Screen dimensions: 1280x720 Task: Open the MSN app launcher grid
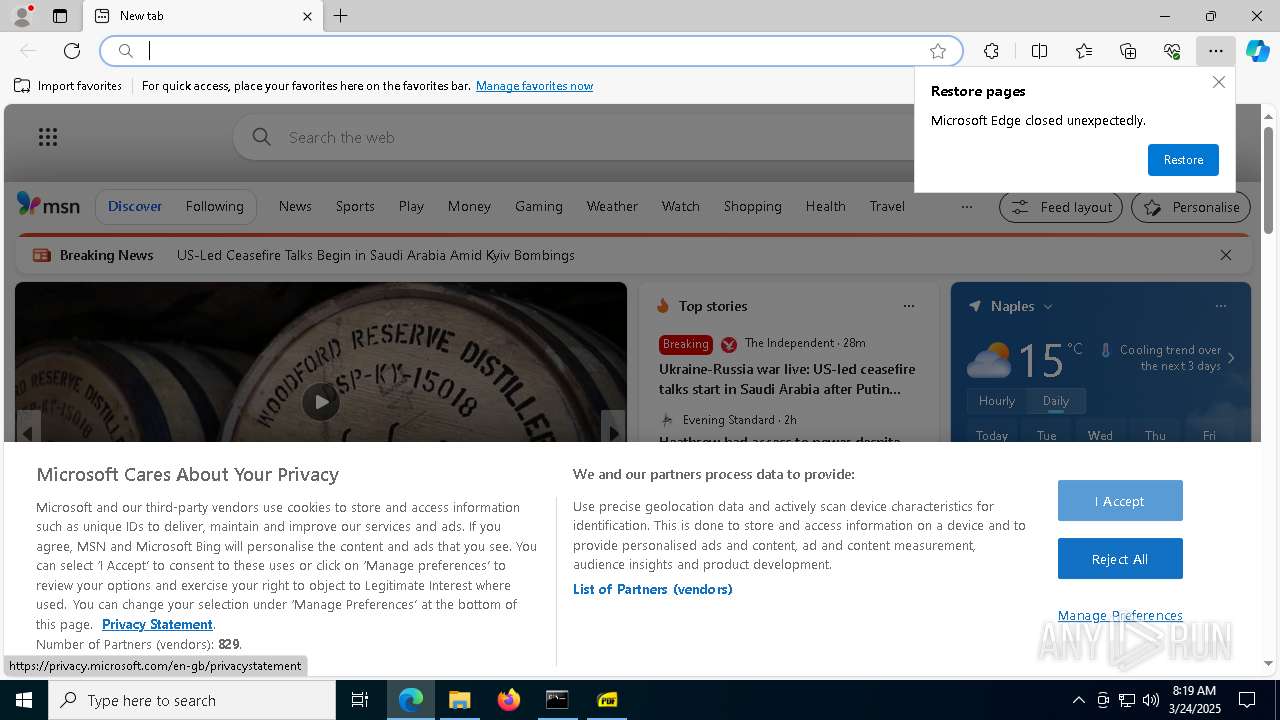tap(48, 137)
